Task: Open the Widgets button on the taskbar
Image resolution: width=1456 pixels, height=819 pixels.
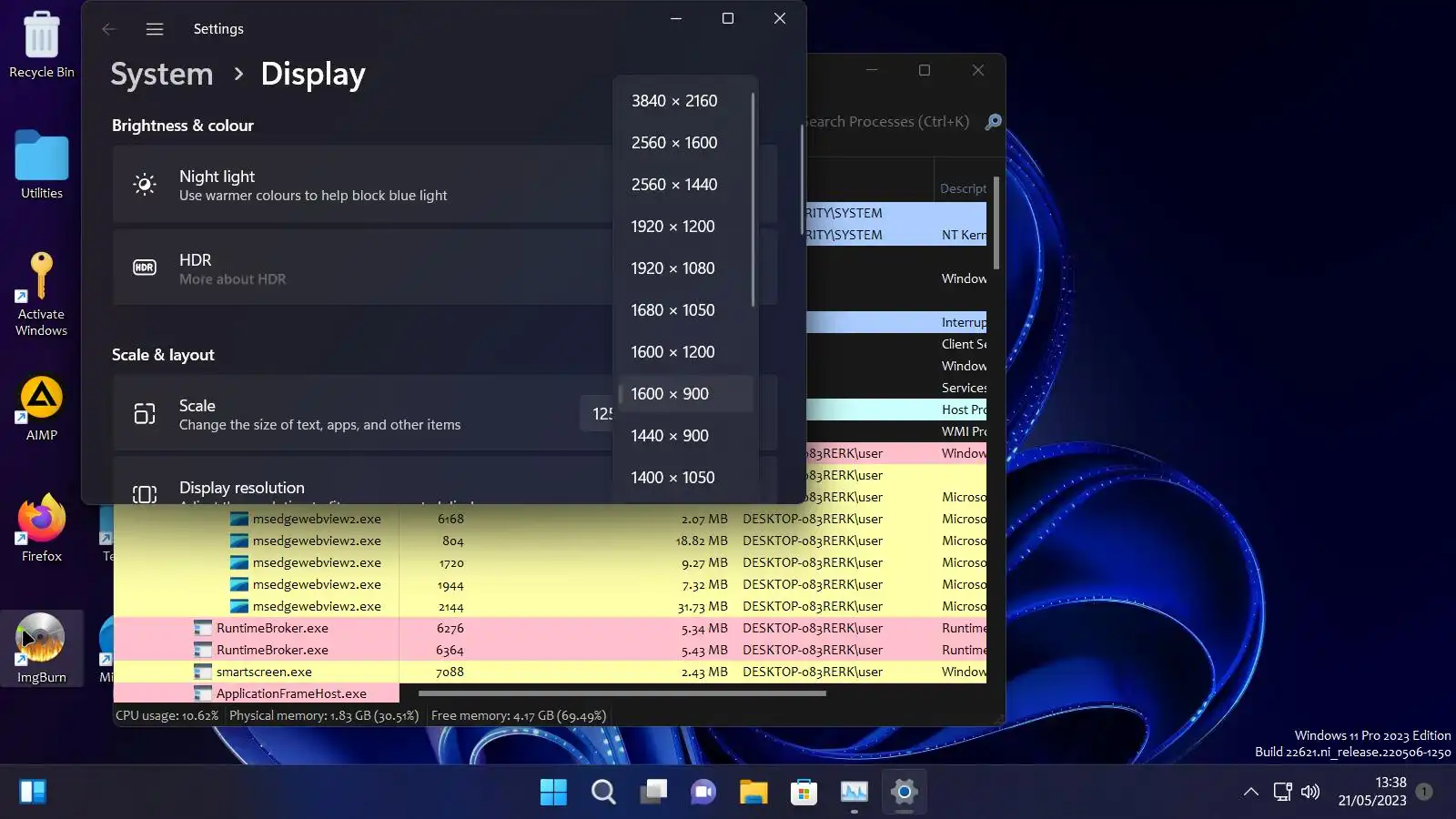Action: click(x=33, y=792)
